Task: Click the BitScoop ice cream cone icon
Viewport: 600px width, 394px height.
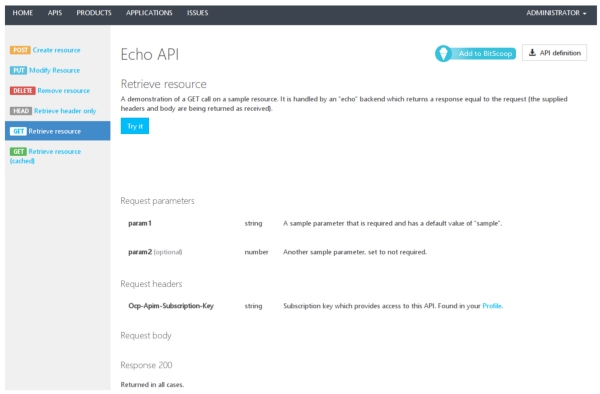Action: (443, 53)
